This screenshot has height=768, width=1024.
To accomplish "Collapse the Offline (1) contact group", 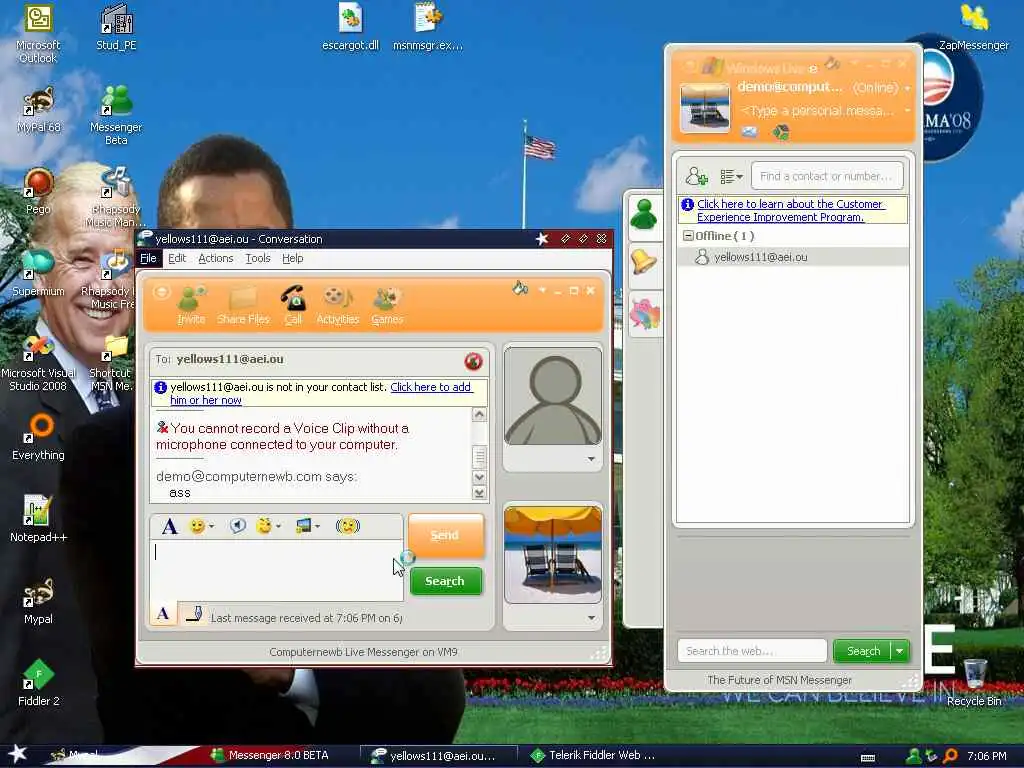I will pyautogui.click(x=688, y=236).
